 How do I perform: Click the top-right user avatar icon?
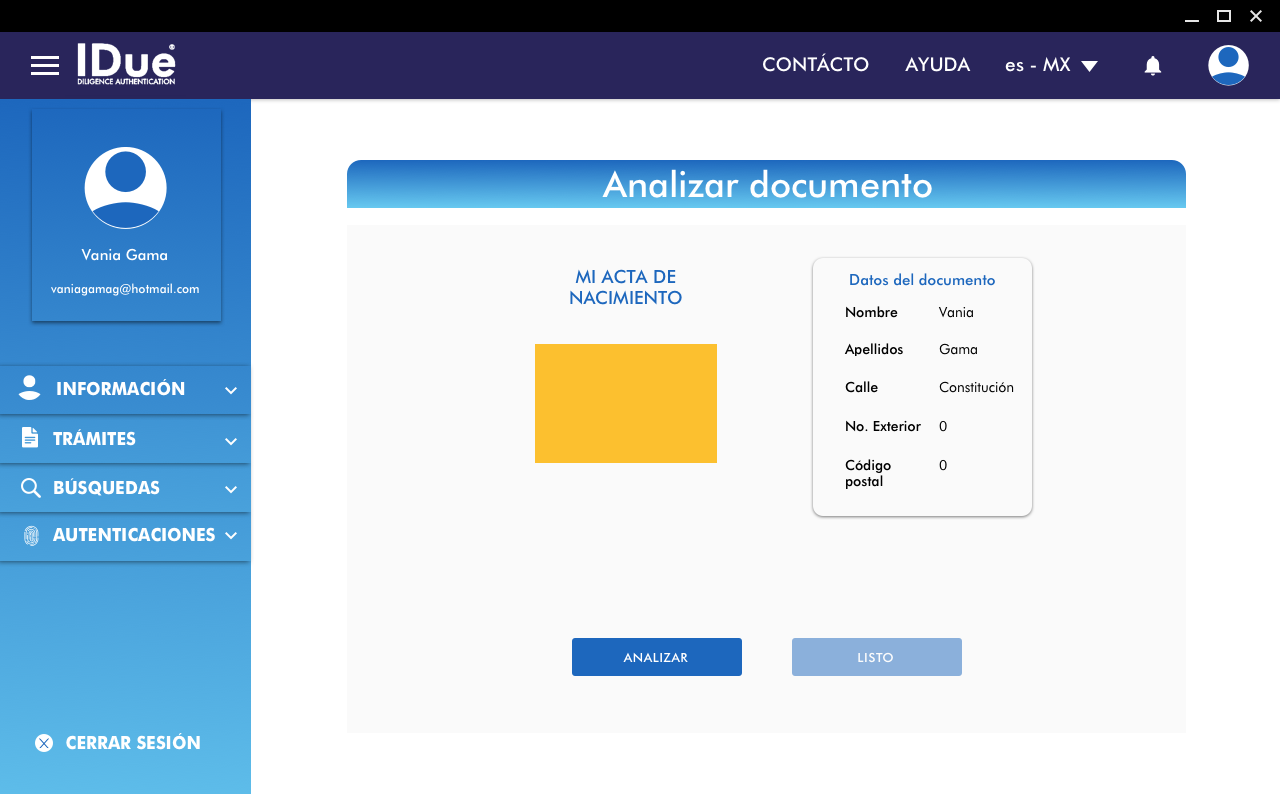[x=1227, y=65]
